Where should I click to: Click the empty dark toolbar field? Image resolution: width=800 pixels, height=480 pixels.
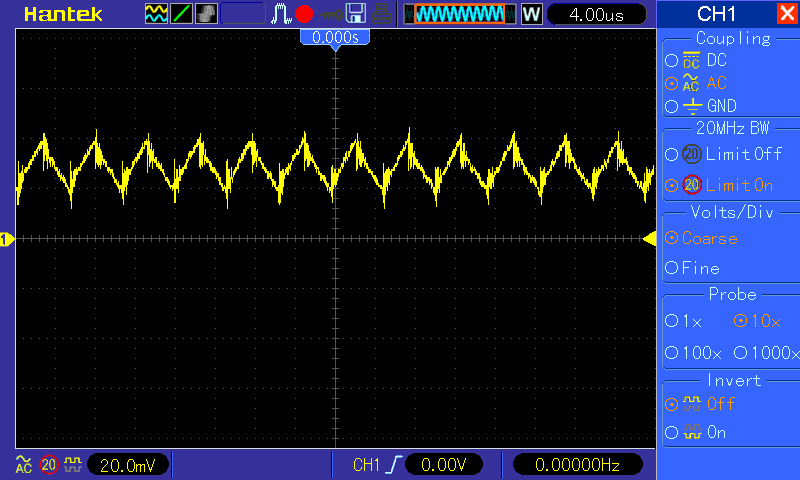point(243,14)
